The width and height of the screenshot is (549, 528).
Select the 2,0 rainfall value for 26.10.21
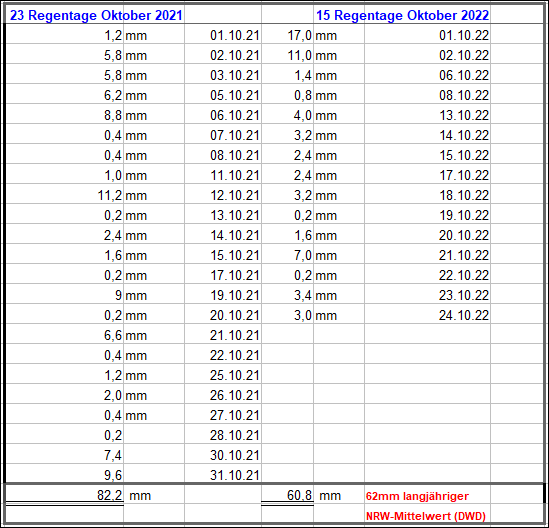[x=113, y=395]
